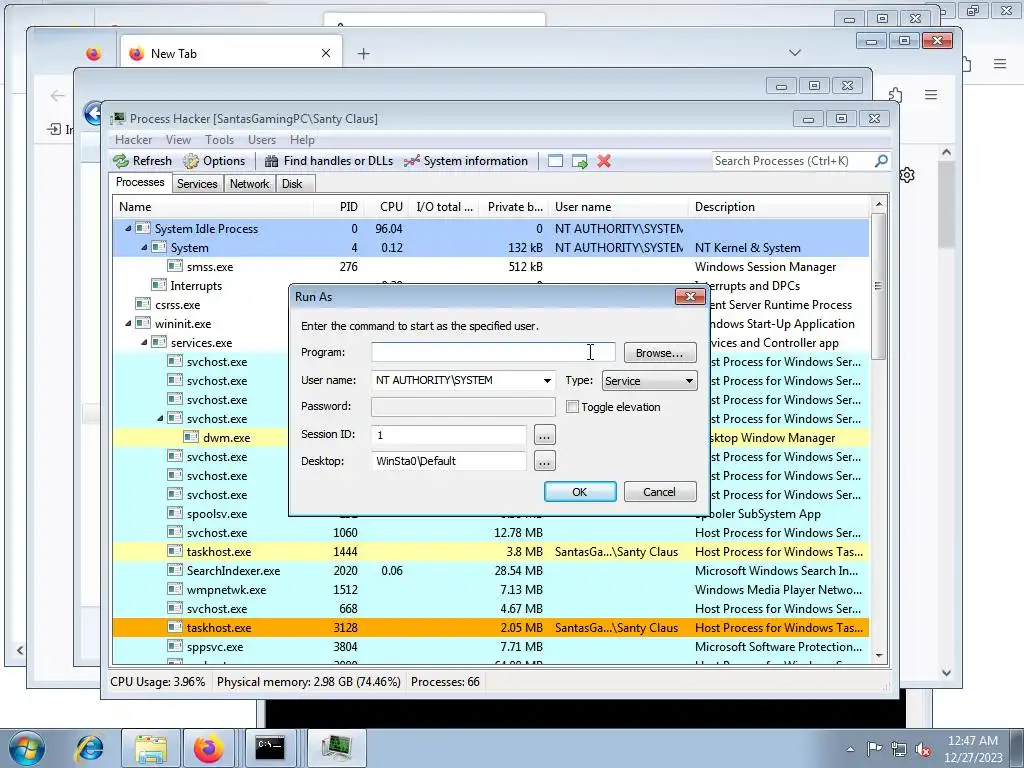Collapse the System process node

pyautogui.click(x=144, y=248)
